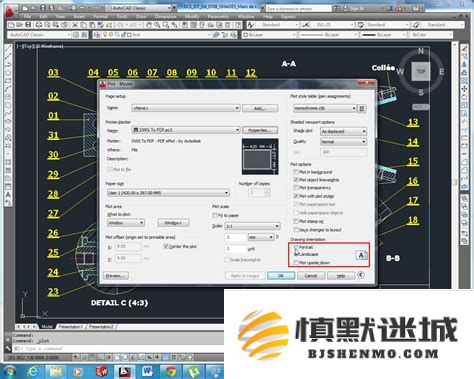Open What to plot Window dropdown
This screenshot has height=379, width=474.
point(126,222)
